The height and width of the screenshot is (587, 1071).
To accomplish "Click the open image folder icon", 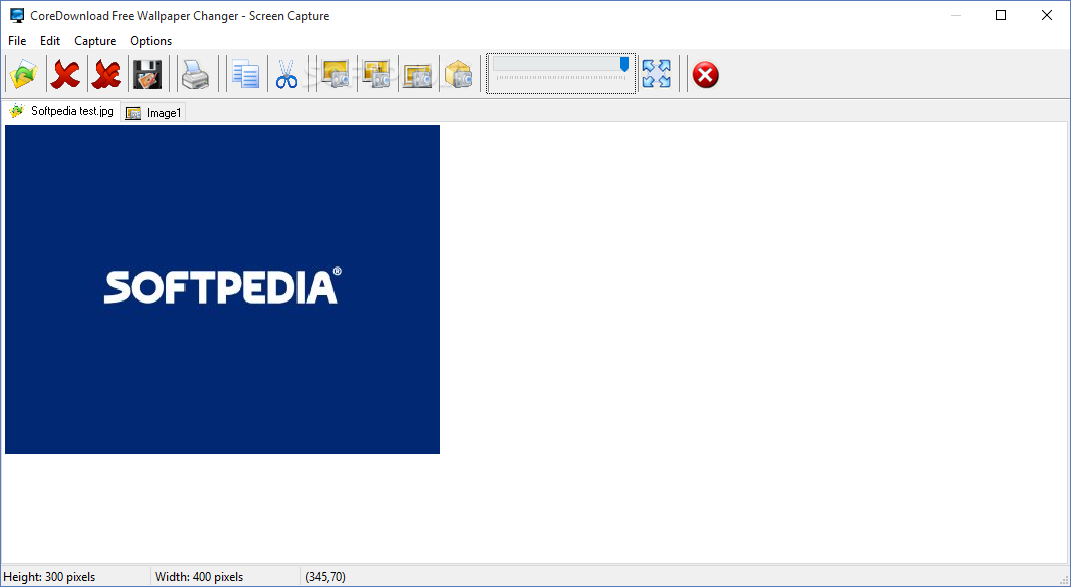I will [x=24, y=74].
